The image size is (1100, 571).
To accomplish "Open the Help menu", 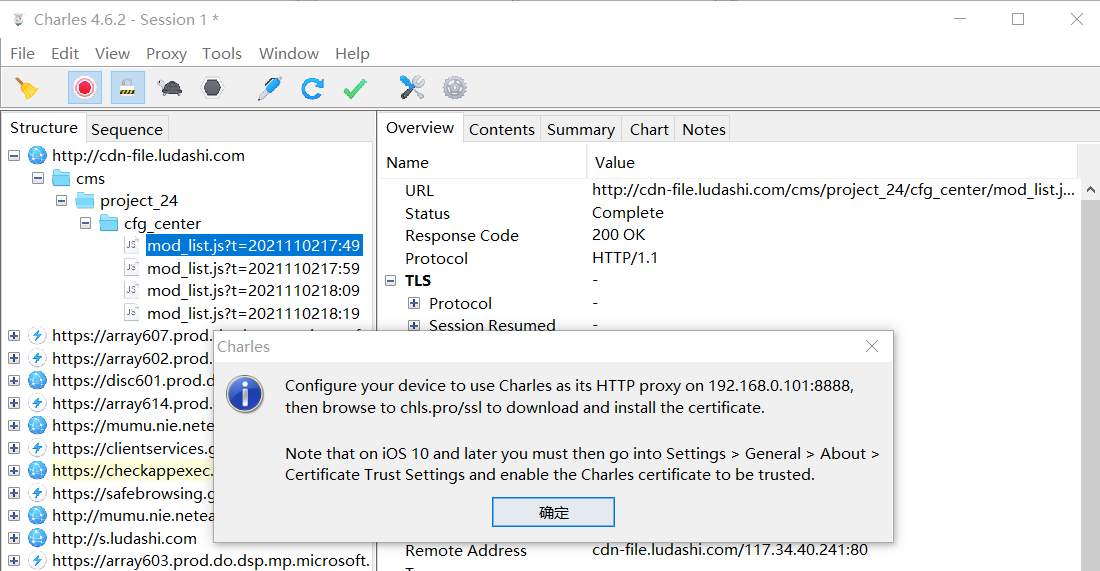I will (352, 54).
